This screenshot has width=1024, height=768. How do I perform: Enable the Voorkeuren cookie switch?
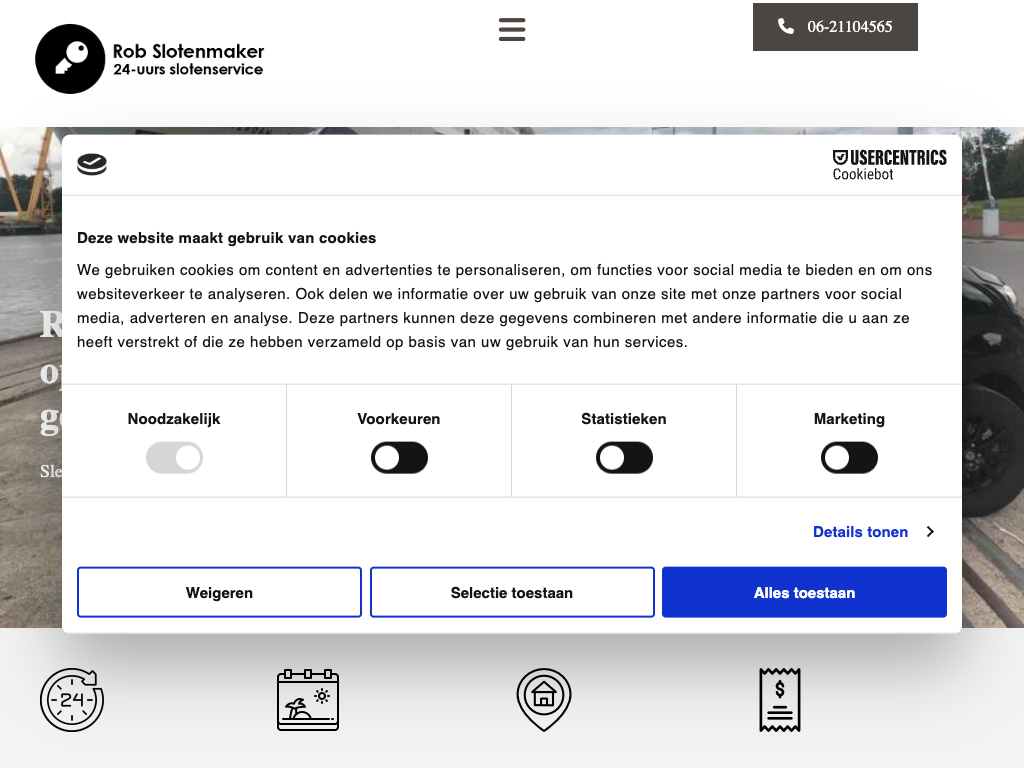pyautogui.click(x=399, y=459)
